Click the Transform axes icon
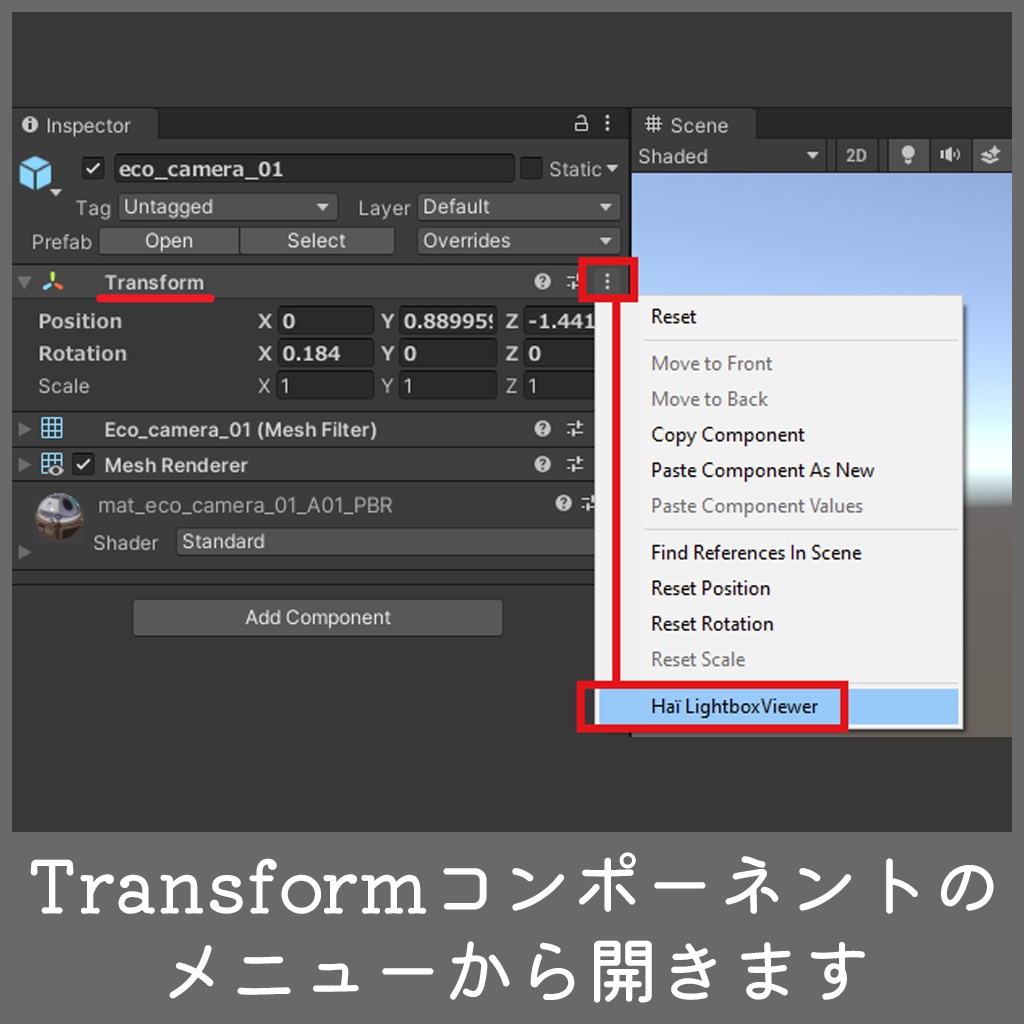 53,281
